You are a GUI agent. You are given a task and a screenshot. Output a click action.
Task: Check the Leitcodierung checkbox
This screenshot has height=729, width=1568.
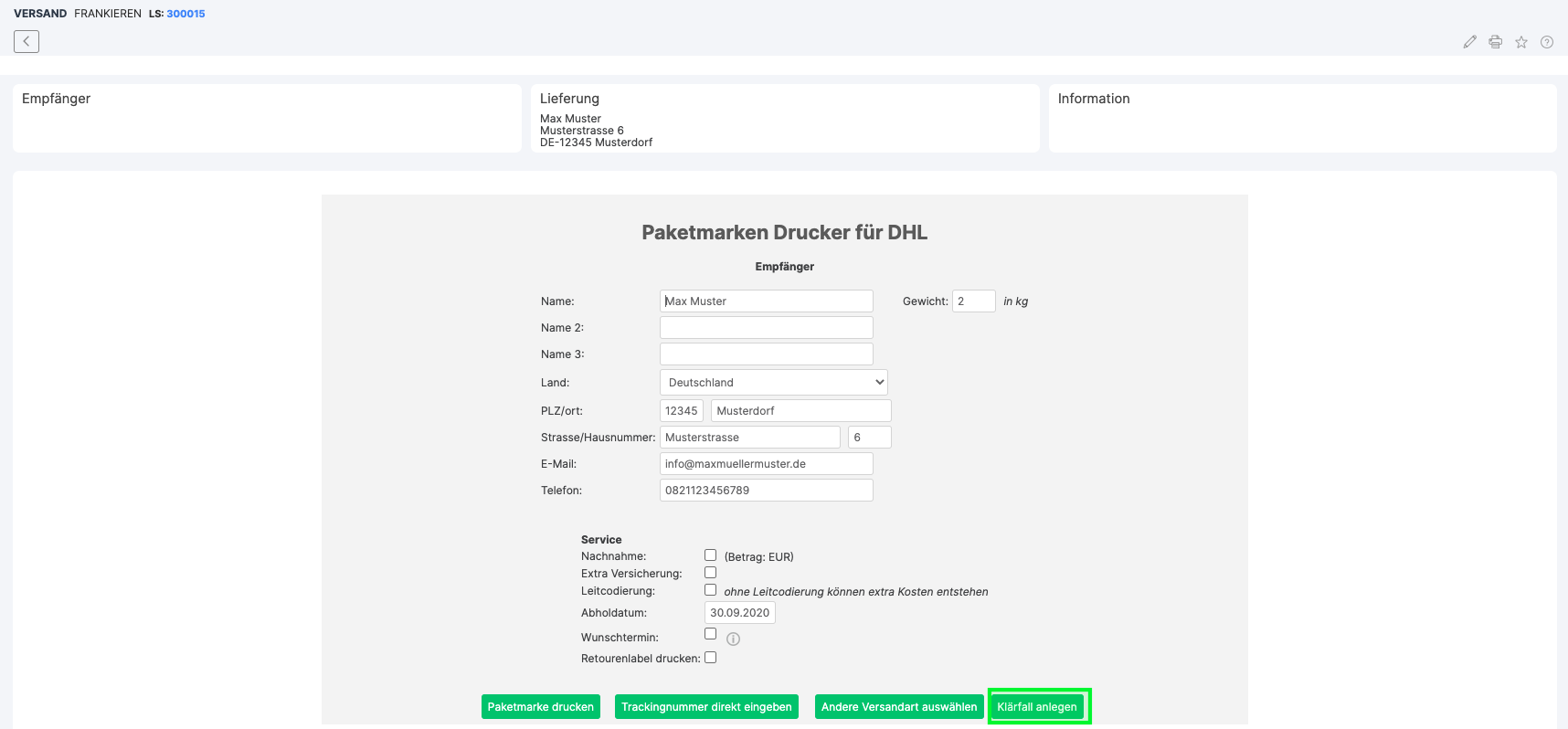click(x=710, y=590)
